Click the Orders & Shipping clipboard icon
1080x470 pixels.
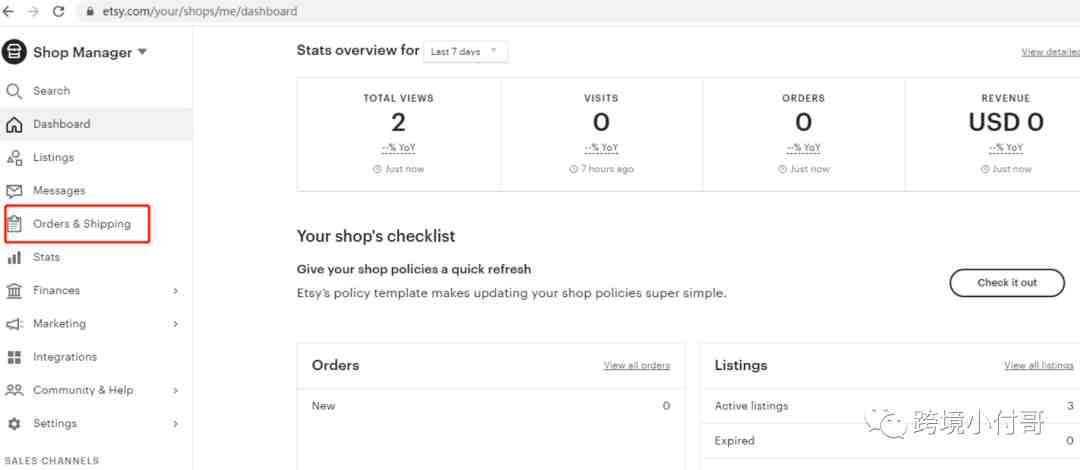pos(14,224)
